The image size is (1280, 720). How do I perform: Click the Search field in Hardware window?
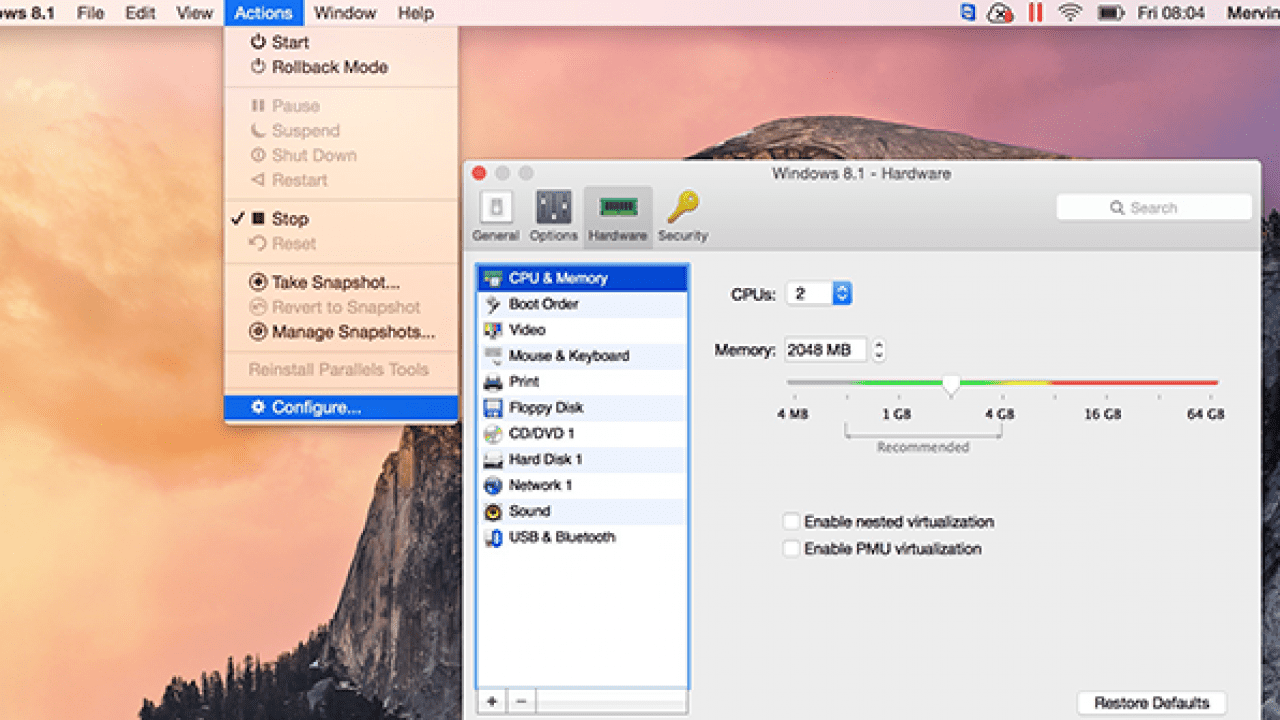point(1154,208)
